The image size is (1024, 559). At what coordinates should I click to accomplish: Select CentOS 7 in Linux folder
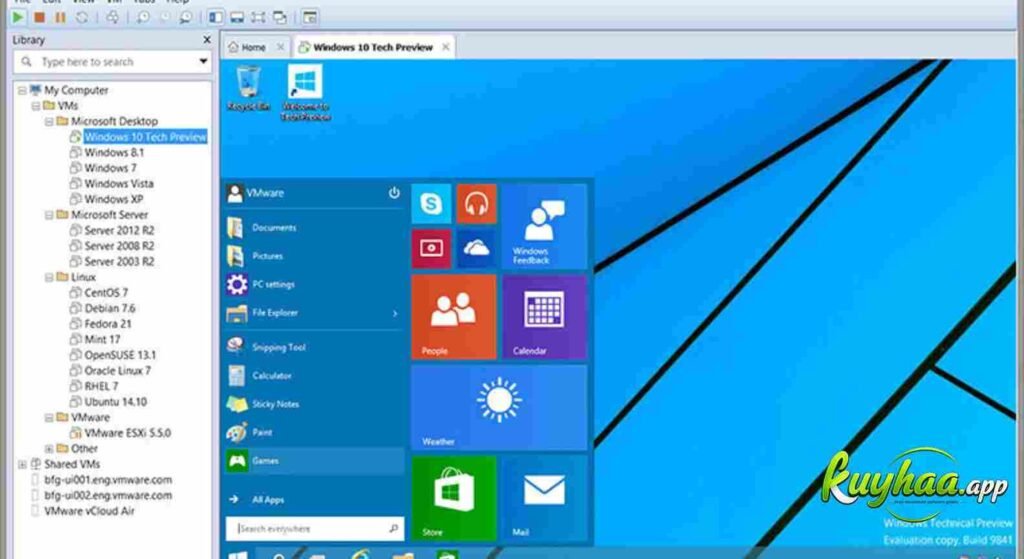106,293
